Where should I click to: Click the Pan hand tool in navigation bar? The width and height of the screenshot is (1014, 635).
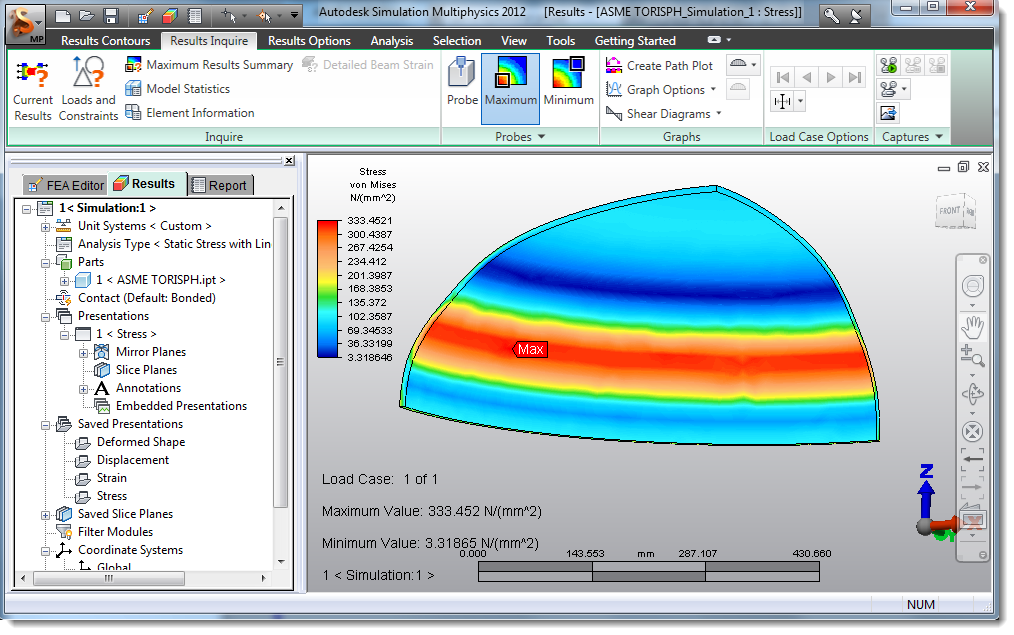[x=972, y=327]
